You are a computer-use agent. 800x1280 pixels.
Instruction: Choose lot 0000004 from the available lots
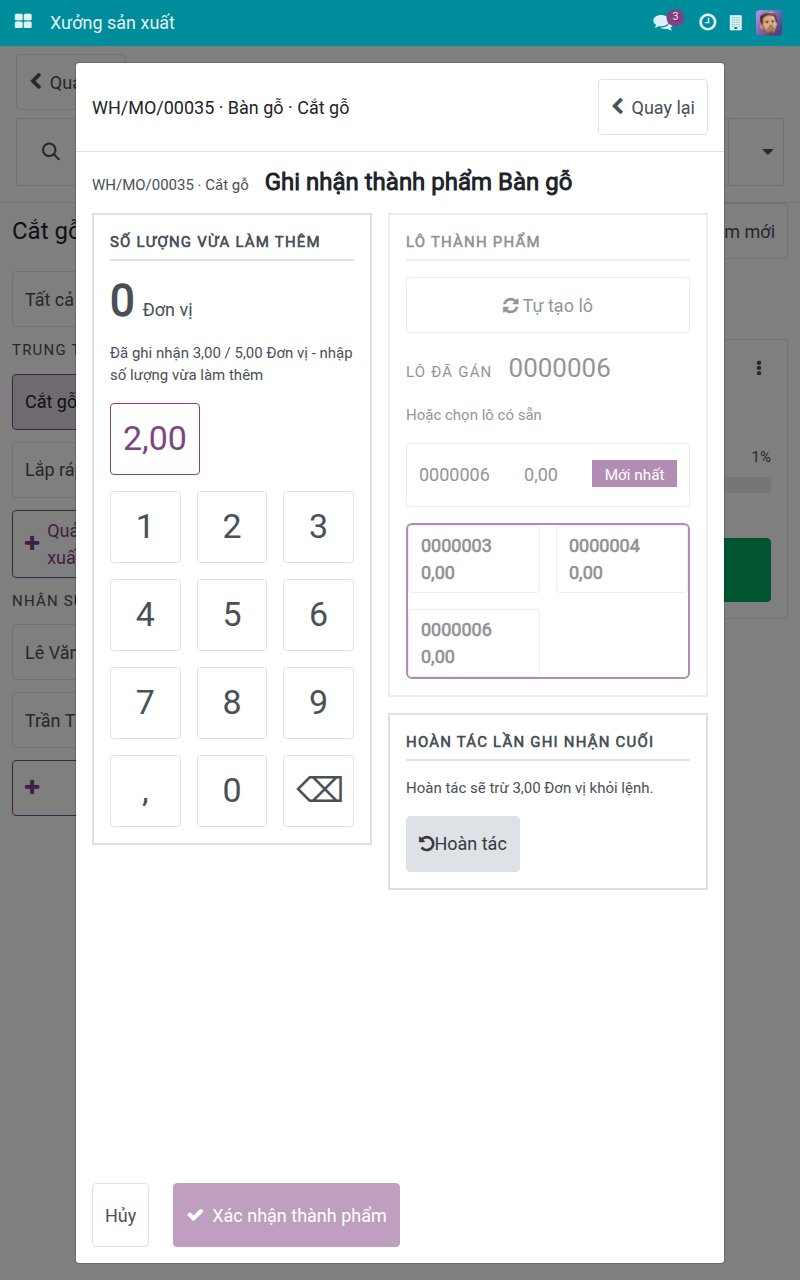pyautogui.click(x=622, y=559)
